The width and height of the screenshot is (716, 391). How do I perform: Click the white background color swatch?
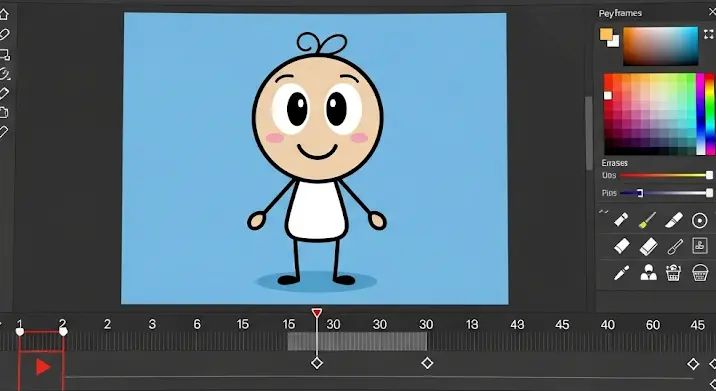[x=614, y=41]
